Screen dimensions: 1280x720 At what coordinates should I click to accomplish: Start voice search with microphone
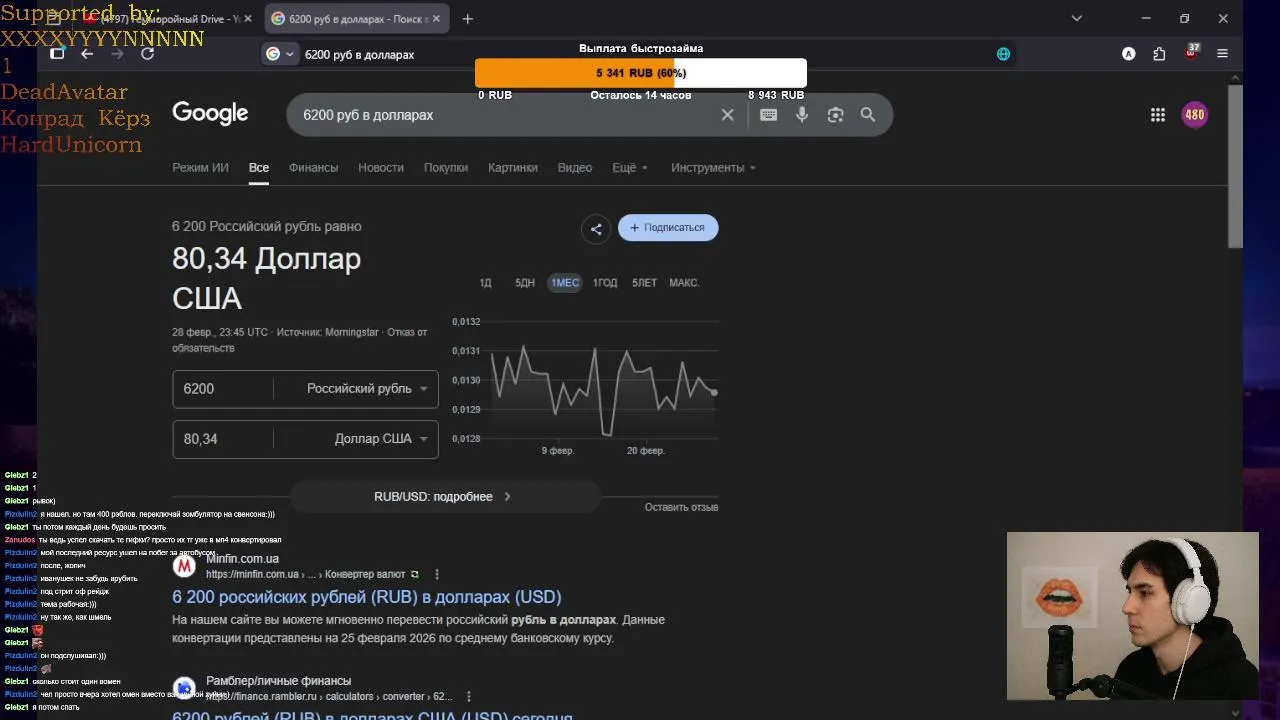pyautogui.click(x=802, y=115)
